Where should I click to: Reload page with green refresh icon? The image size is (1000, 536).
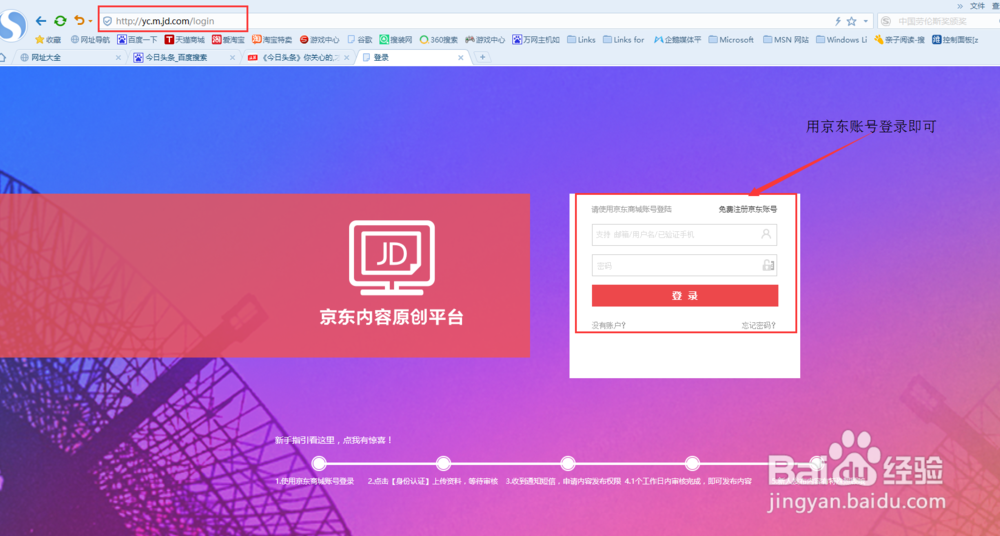click(x=60, y=21)
